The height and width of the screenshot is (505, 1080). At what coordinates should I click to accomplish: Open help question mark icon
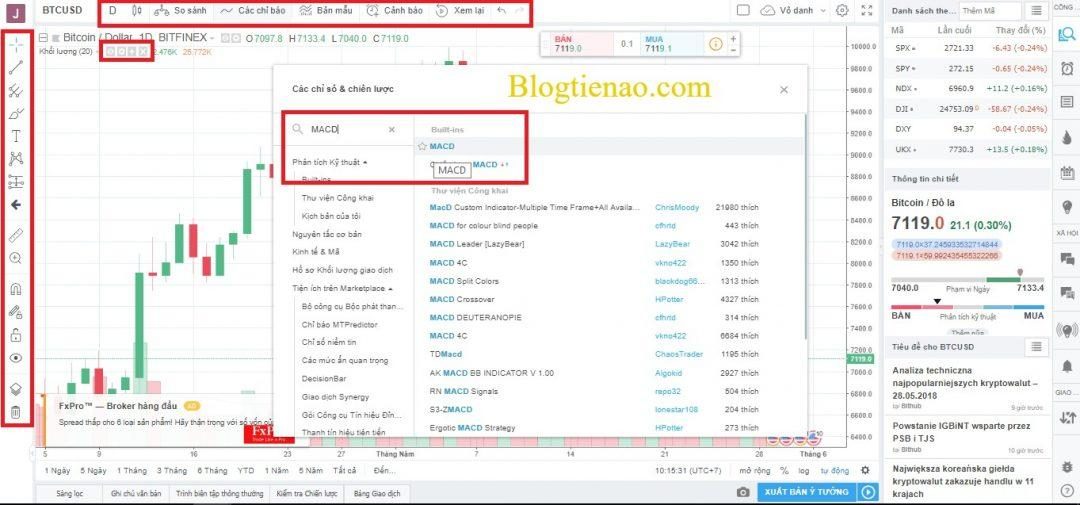click(x=1067, y=491)
